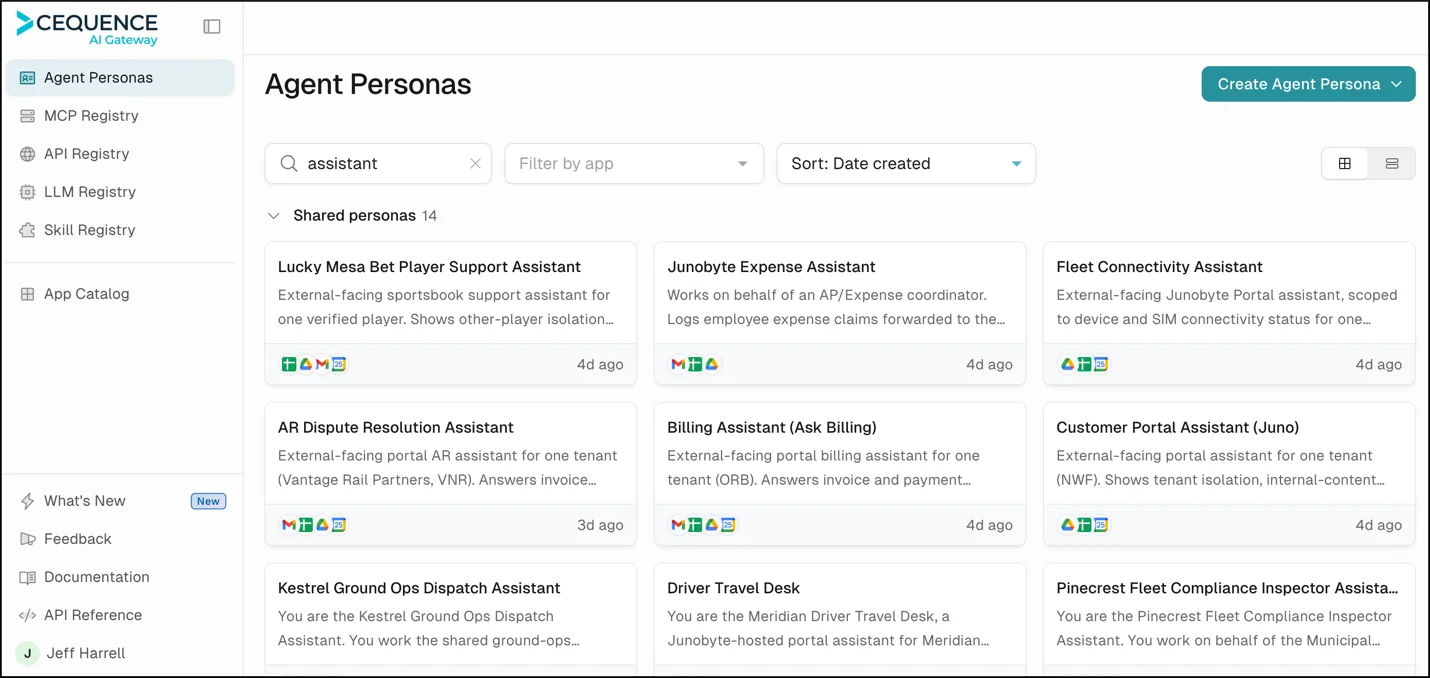Click the What's New lightning icon
This screenshot has width=1430, height=678.
tap(27, 501)
